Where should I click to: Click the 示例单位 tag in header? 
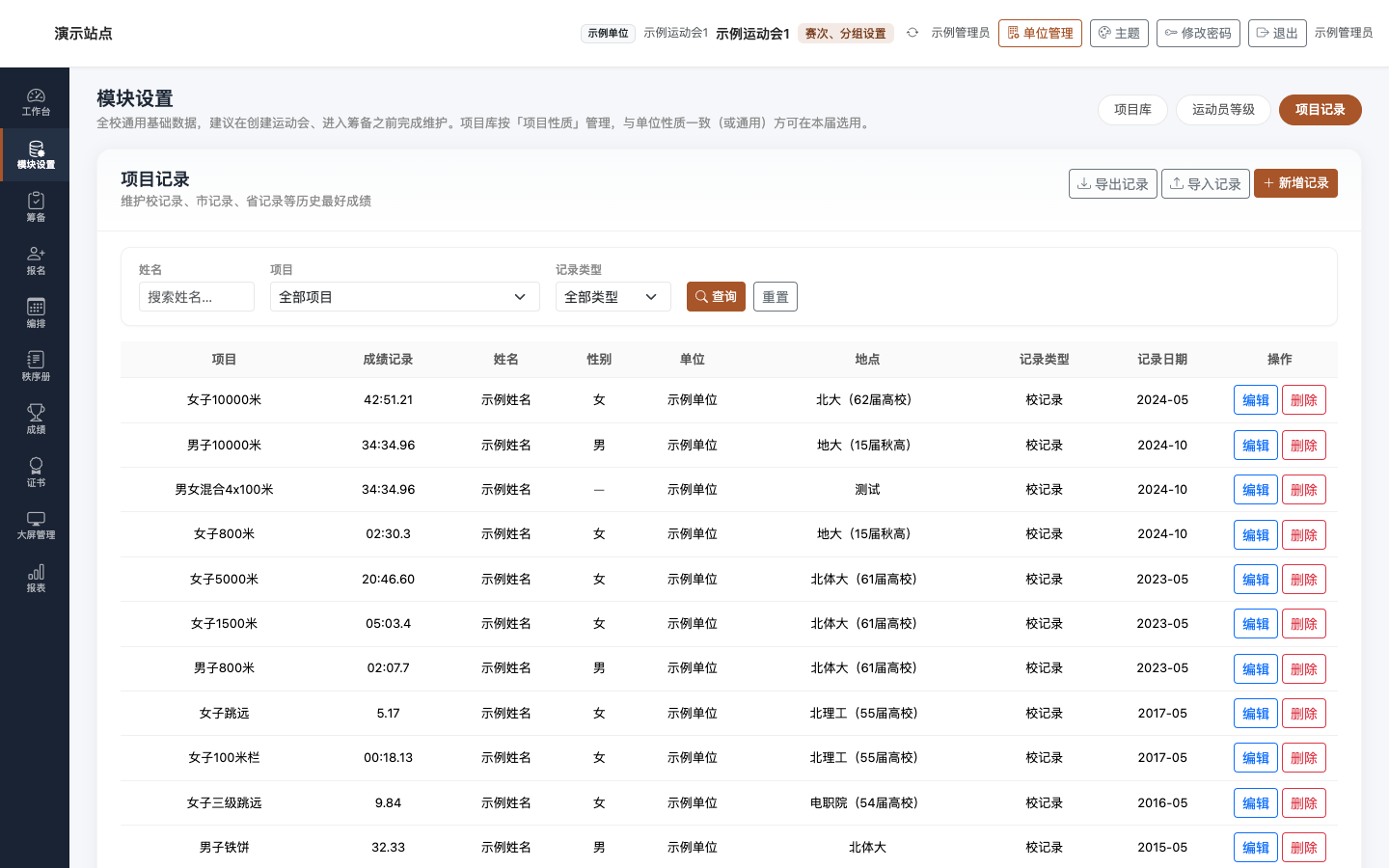click(x=608, y=34)
